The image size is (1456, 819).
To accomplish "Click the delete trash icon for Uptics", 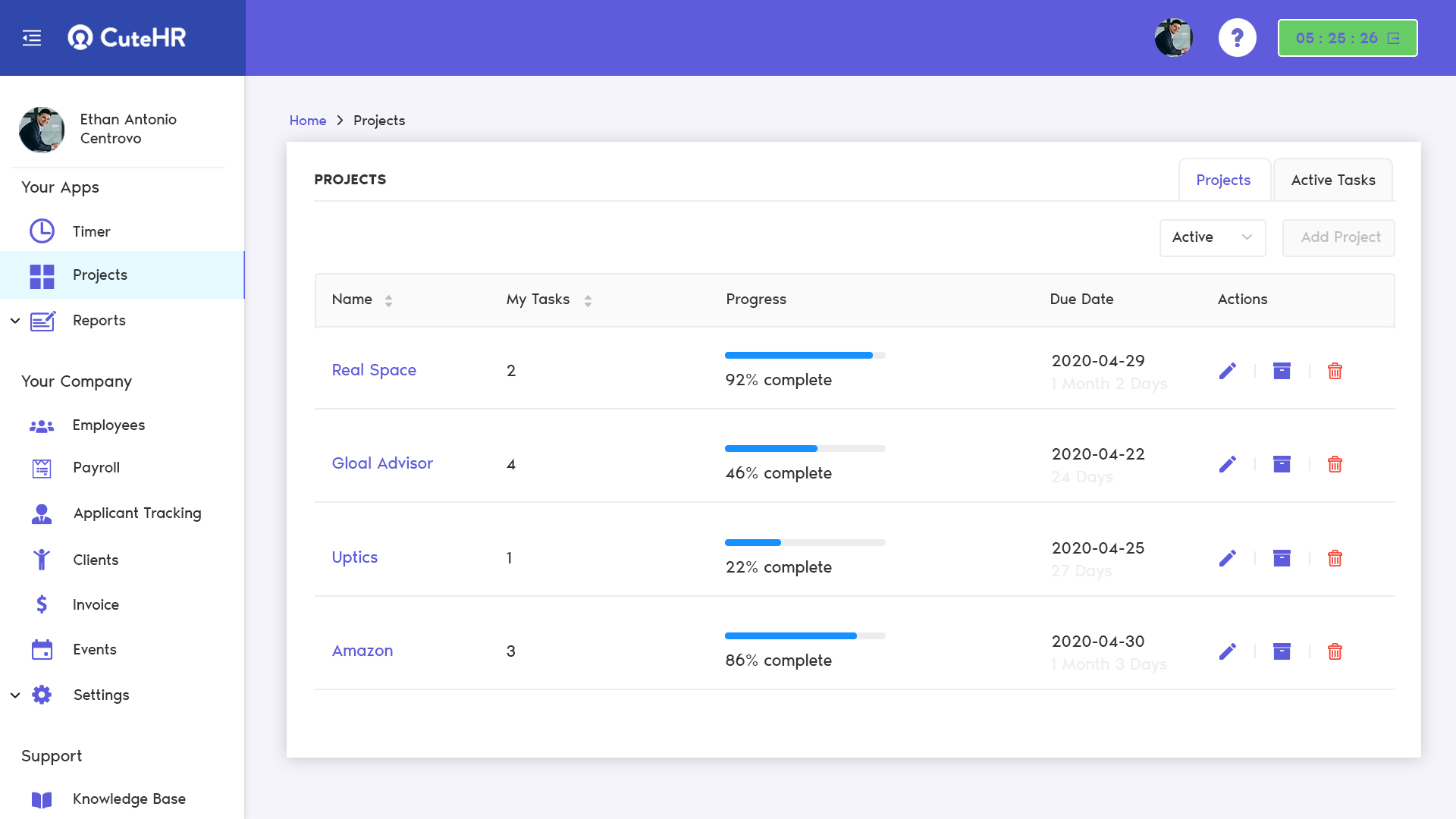I will click(x=1335, y=558).
